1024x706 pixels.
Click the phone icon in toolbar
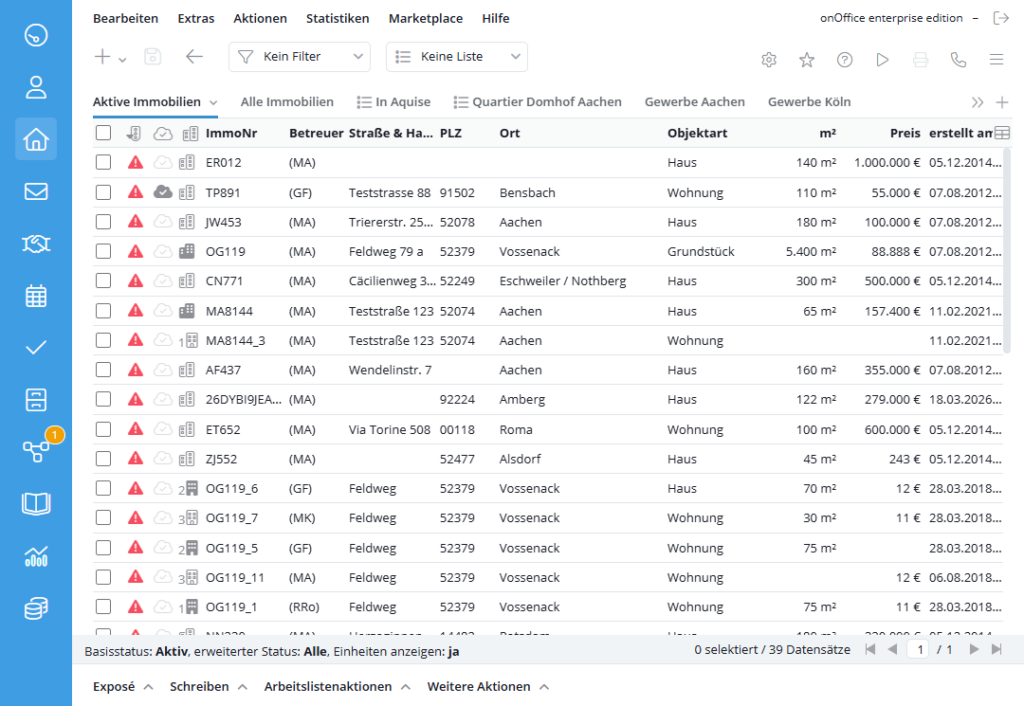tap(958, 60)
